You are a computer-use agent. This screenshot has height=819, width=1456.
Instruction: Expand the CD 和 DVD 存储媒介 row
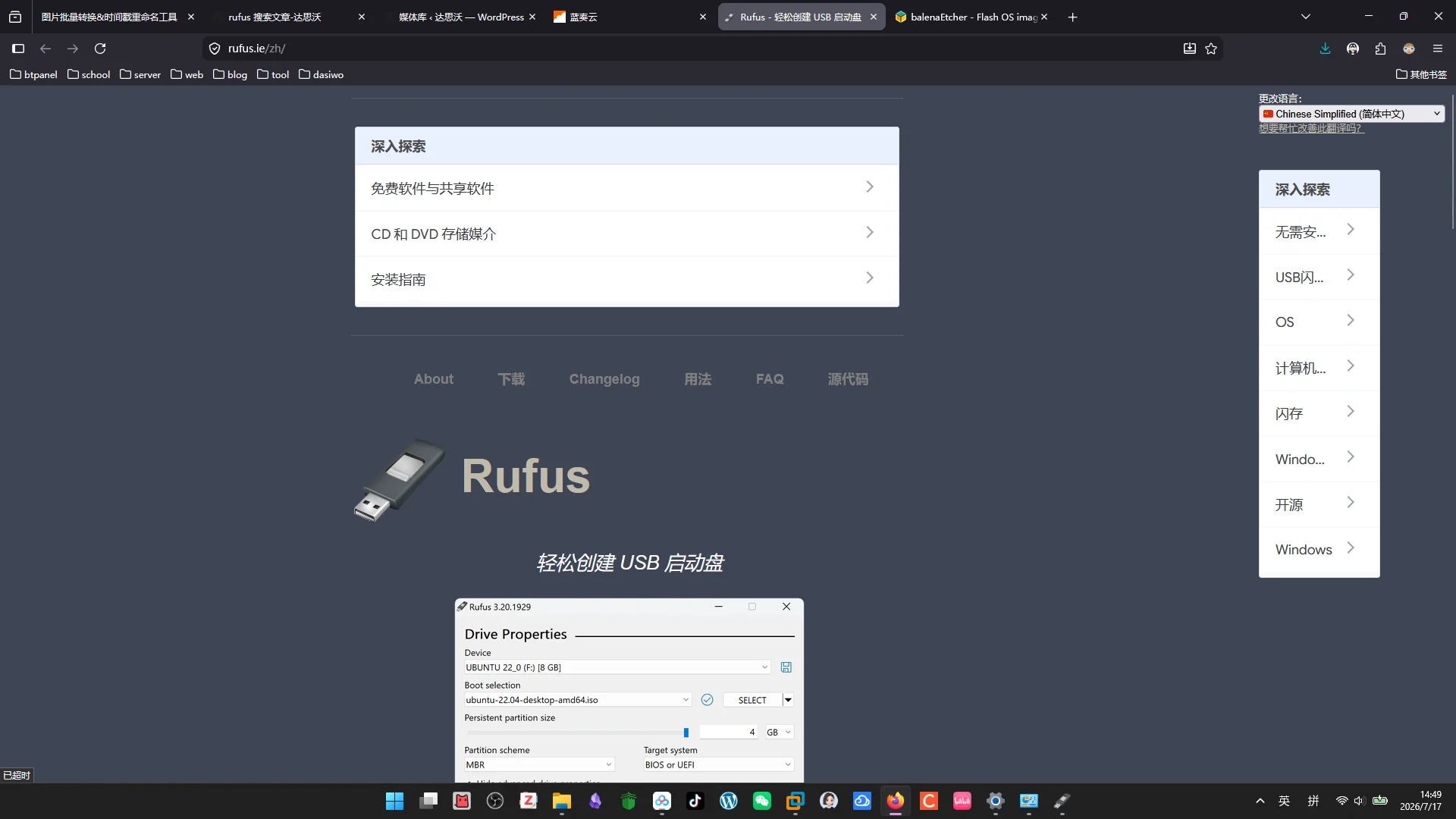click(x=626, y=234)
